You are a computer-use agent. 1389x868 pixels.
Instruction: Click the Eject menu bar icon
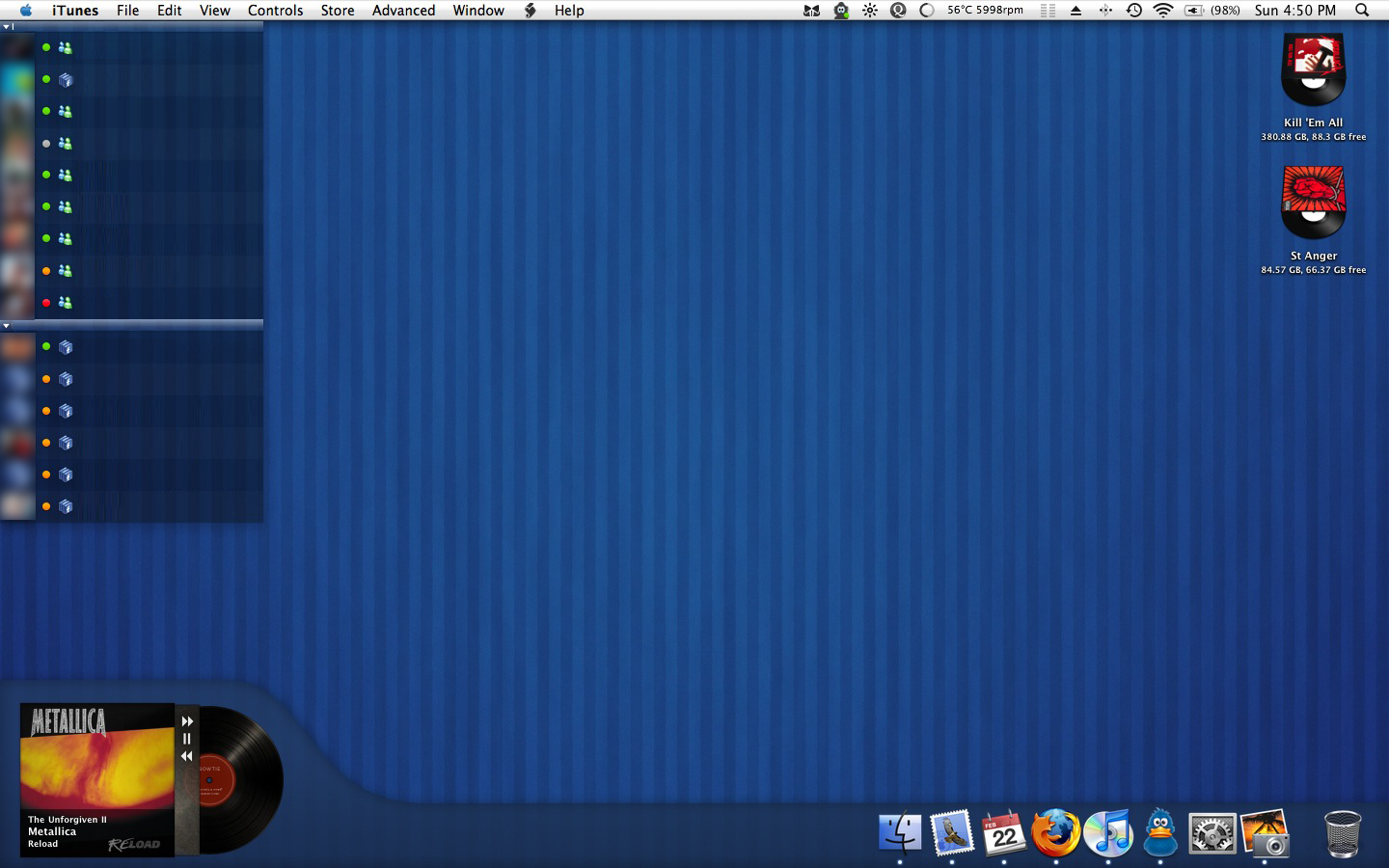pos(1076,11)
